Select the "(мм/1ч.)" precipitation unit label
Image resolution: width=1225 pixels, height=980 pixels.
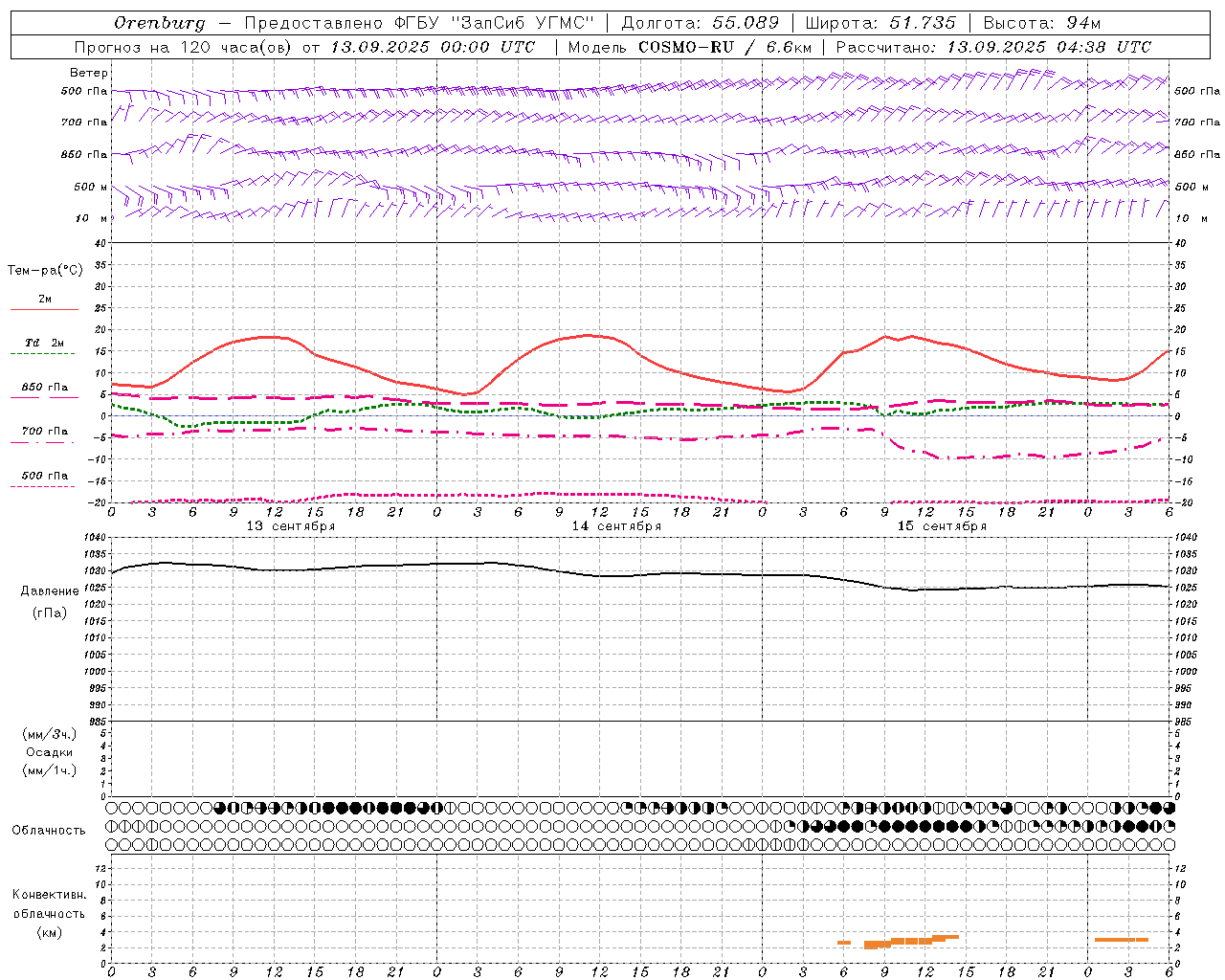tap(50, 770)
